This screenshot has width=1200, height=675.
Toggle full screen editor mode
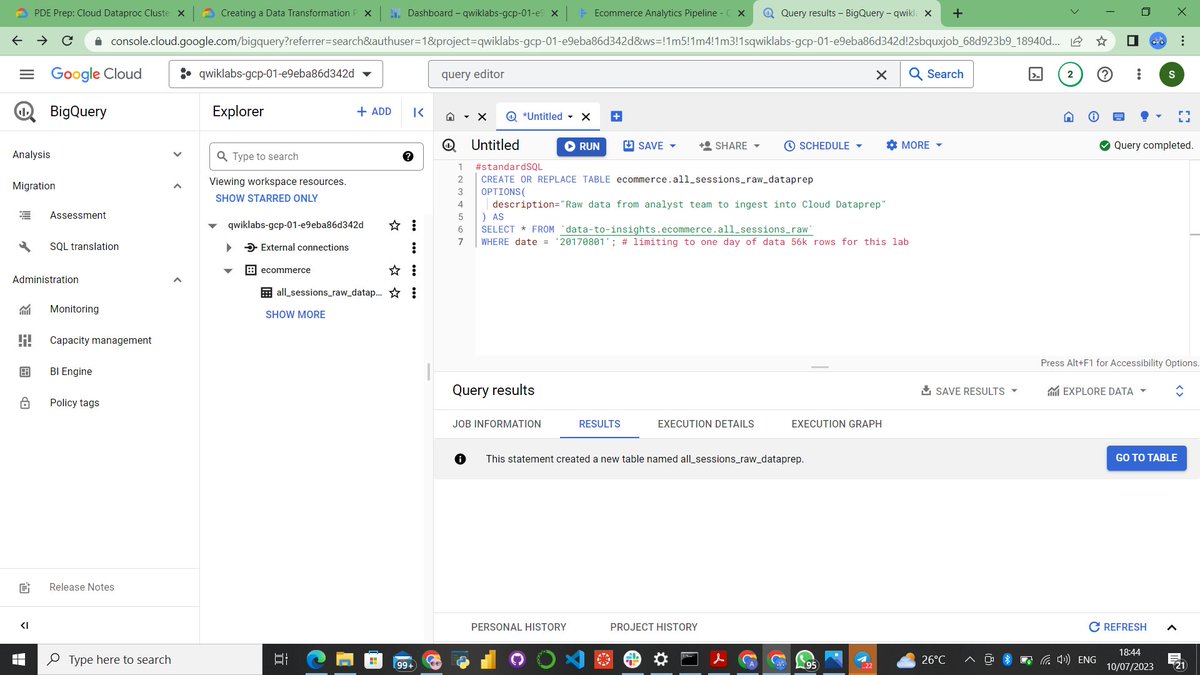coord(1184,116)
